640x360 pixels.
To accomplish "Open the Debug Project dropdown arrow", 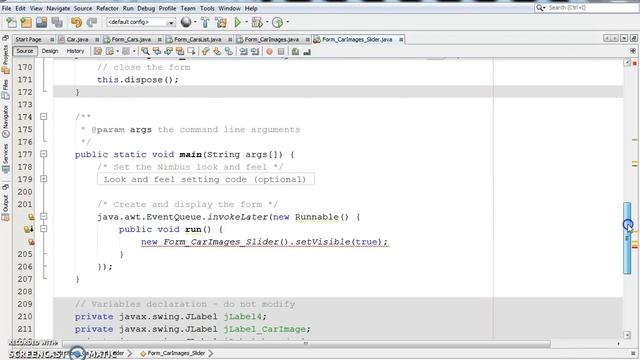I will pyautogui.click(x=267, y=22).
